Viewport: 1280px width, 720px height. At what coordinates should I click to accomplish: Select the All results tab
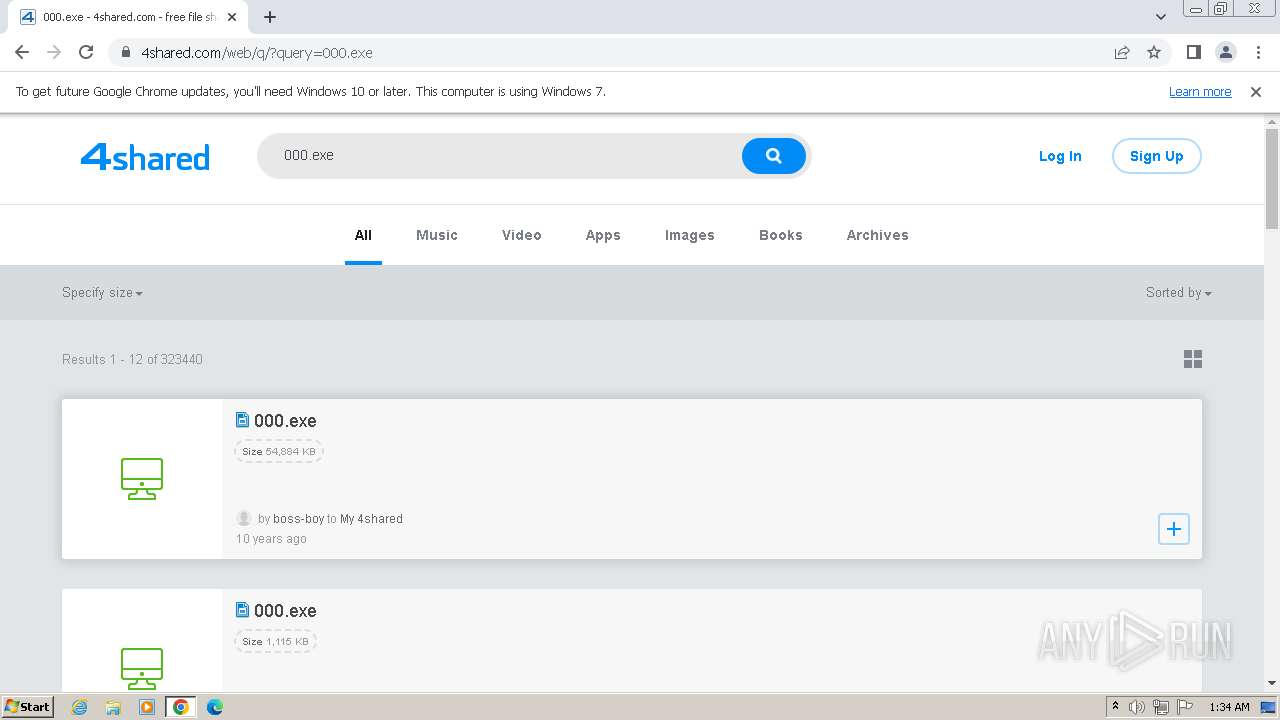tap(363, 235)
